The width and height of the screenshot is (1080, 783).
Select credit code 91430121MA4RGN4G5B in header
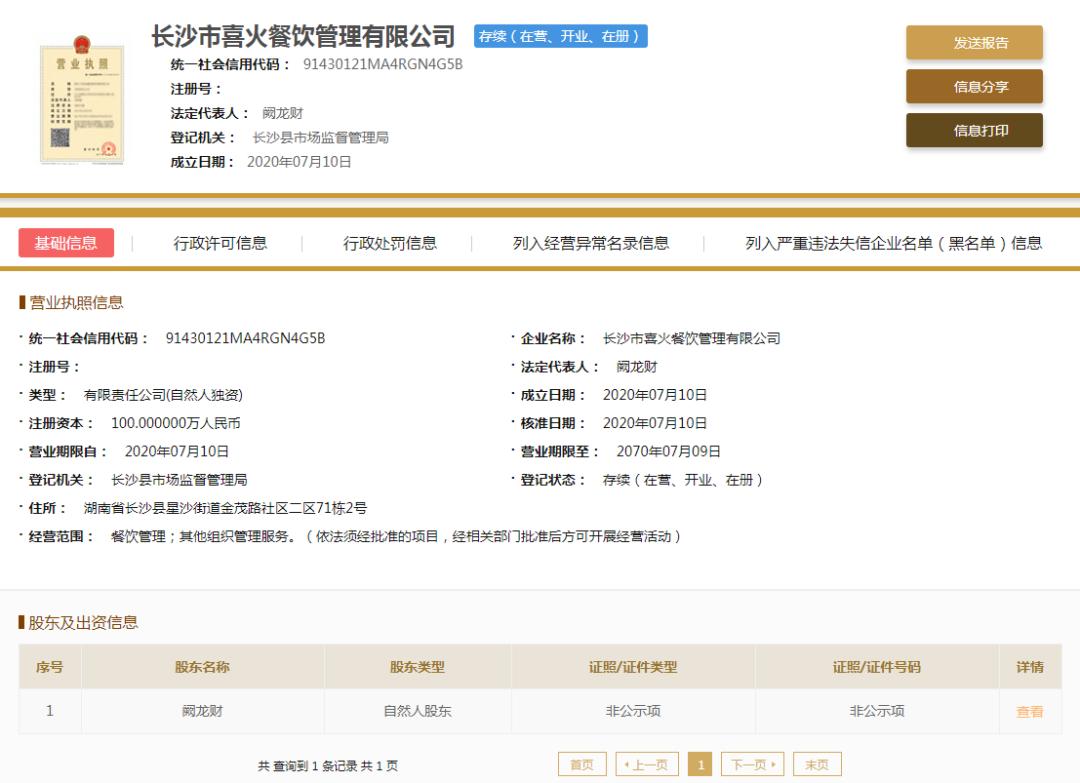point(383,64)
